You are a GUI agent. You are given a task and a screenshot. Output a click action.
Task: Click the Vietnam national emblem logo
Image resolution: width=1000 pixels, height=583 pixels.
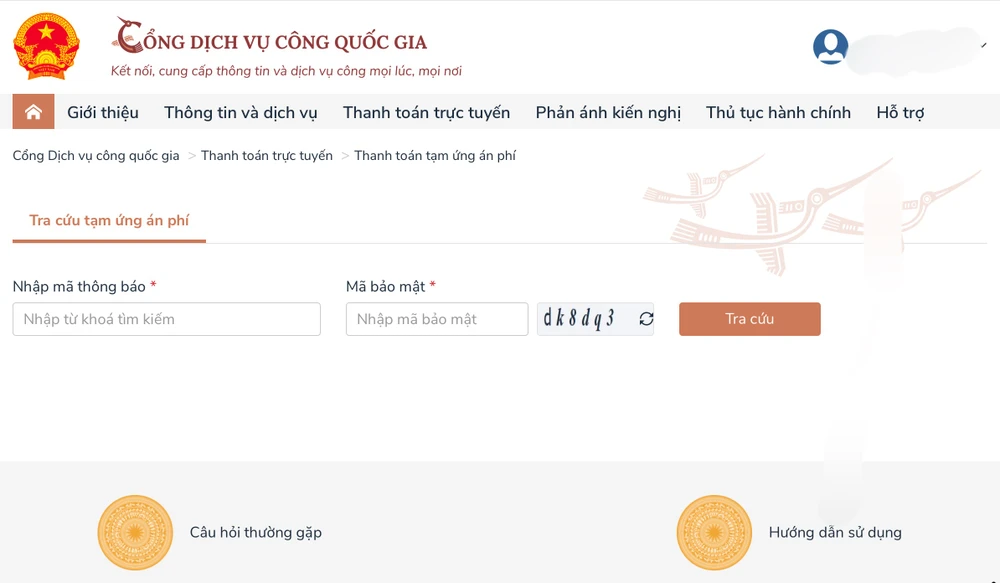tap(46, 46)
